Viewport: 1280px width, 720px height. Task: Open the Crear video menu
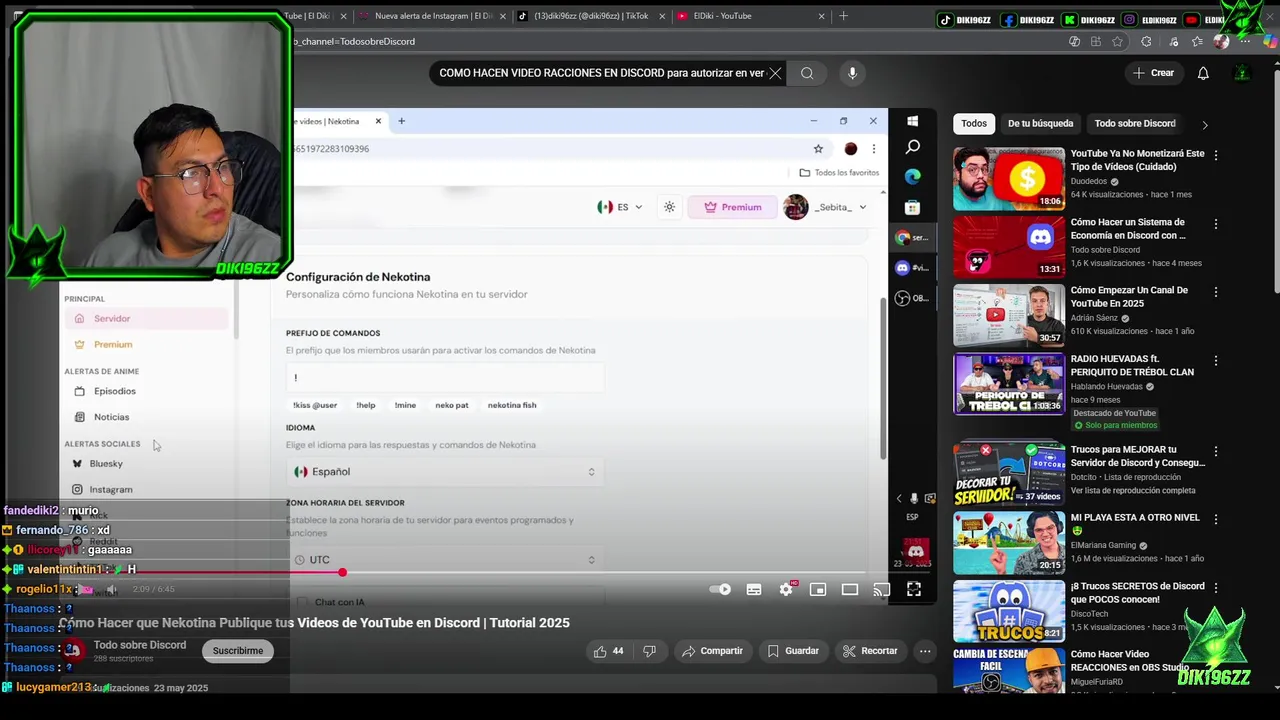[1153, 73]
